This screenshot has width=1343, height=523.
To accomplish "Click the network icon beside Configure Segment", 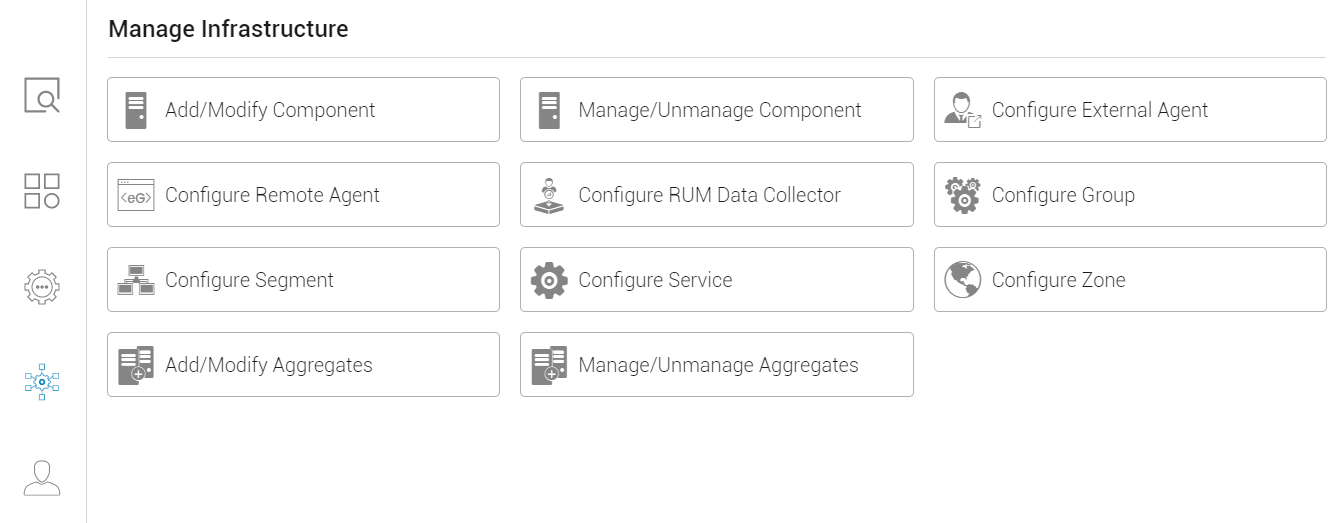I will [136, 280].
